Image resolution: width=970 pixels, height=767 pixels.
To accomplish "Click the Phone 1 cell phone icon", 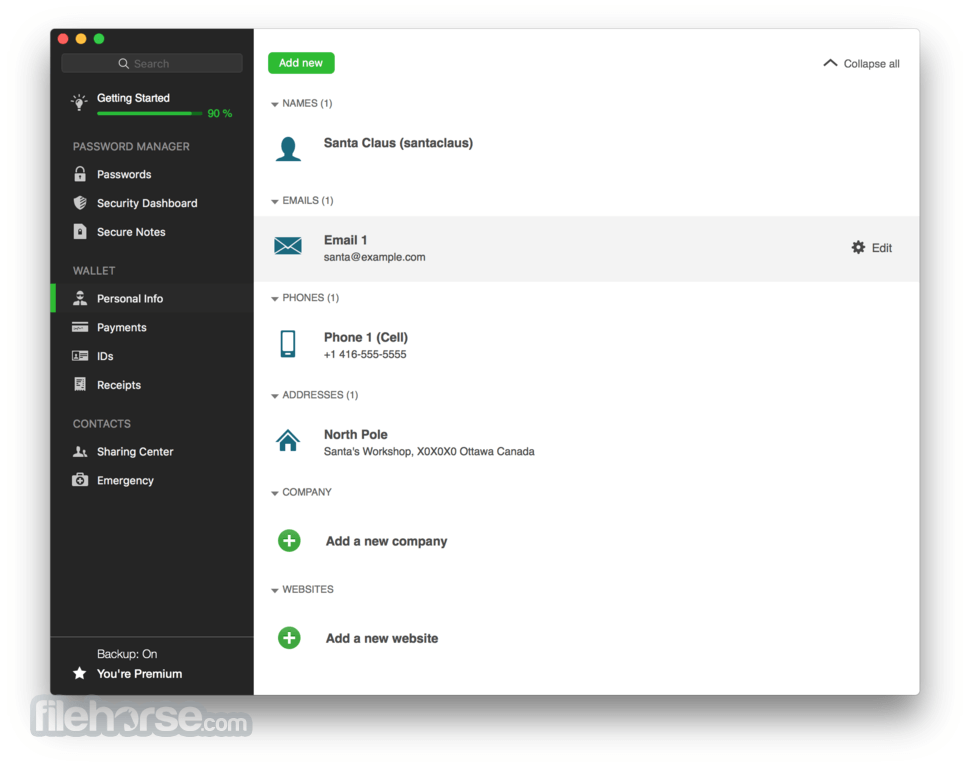I will click(x=288, y=343).
